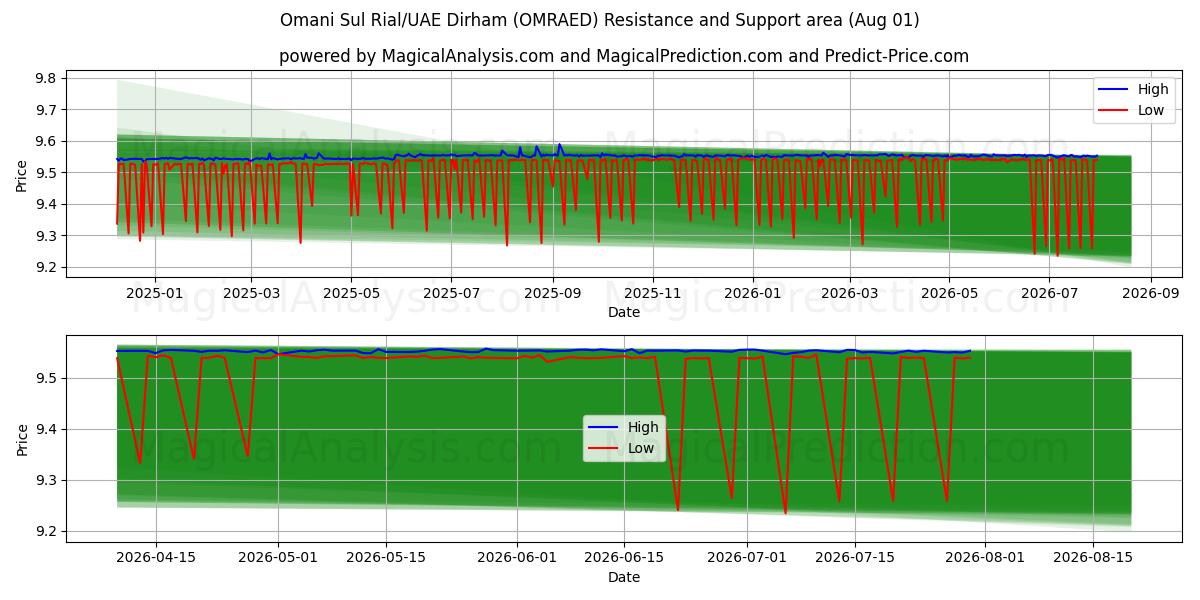This screenshot has width=1200, height=600.
Task: Click the 2026-07-01 tick label
Action: click(x=747, y=557)
